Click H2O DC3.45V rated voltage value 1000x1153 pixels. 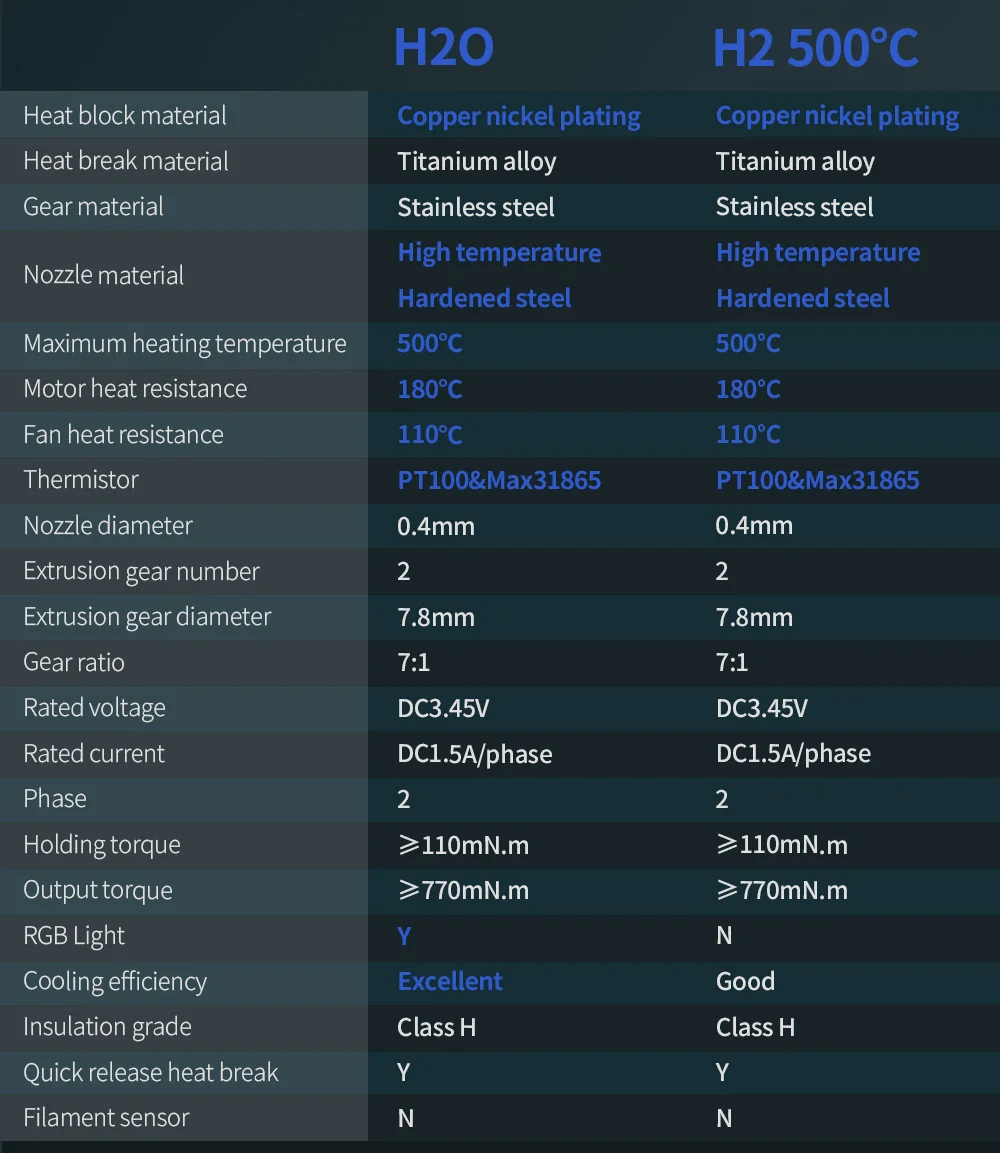[443, 708]
